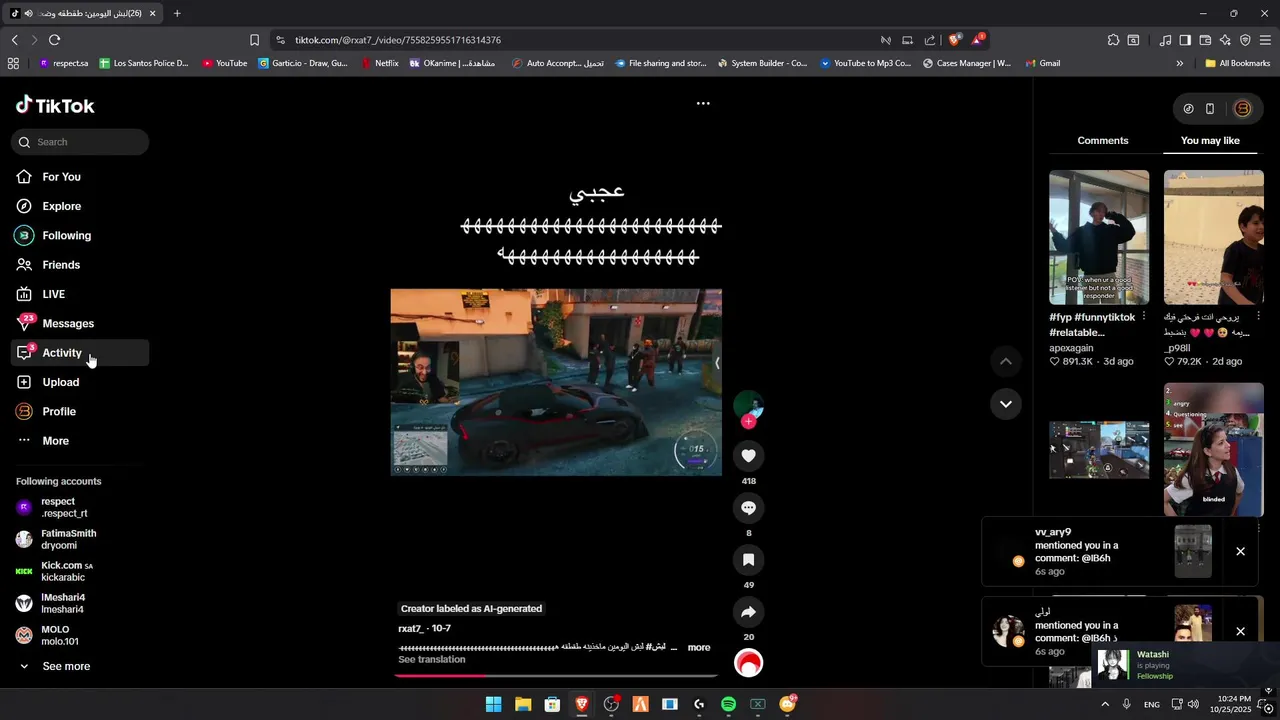Open apexagain suggested video thumbnail
1280x720 pixels.
1099,237
